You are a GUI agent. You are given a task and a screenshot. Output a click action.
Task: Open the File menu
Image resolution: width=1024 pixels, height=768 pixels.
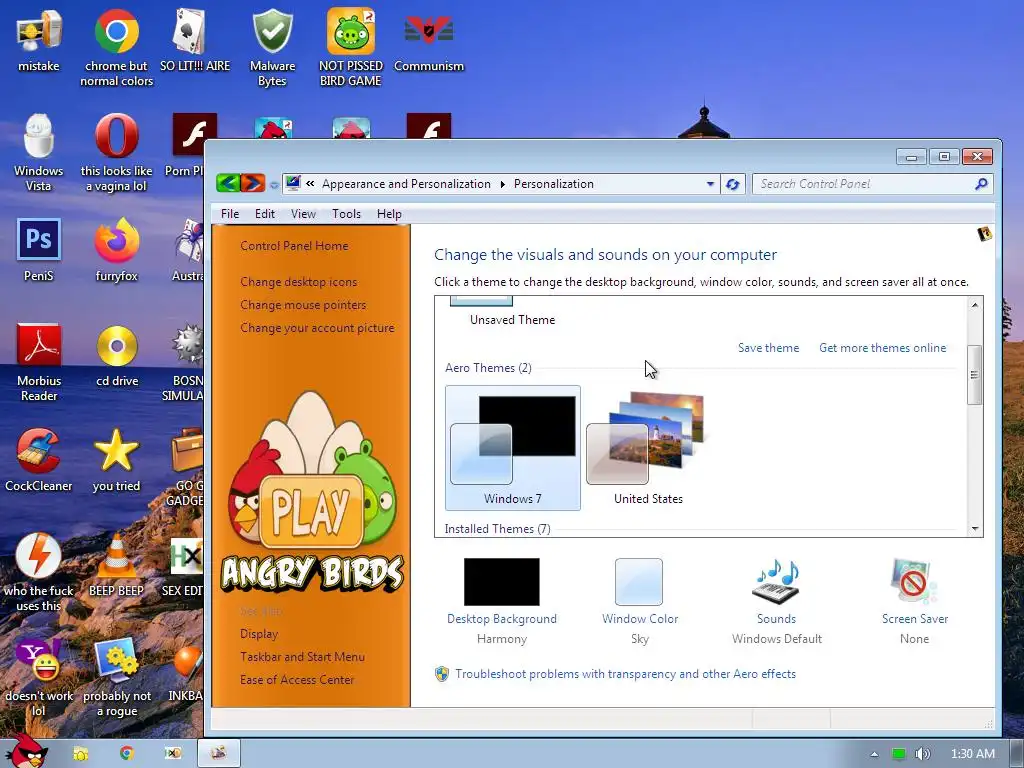pos(230,214)
